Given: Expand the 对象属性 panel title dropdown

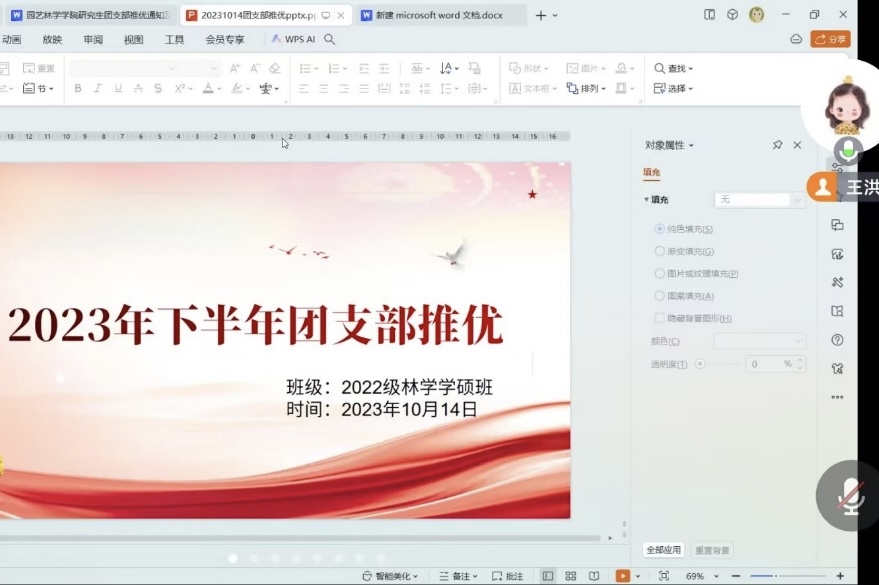Looking at the screenshot, I should click(690, 146).
